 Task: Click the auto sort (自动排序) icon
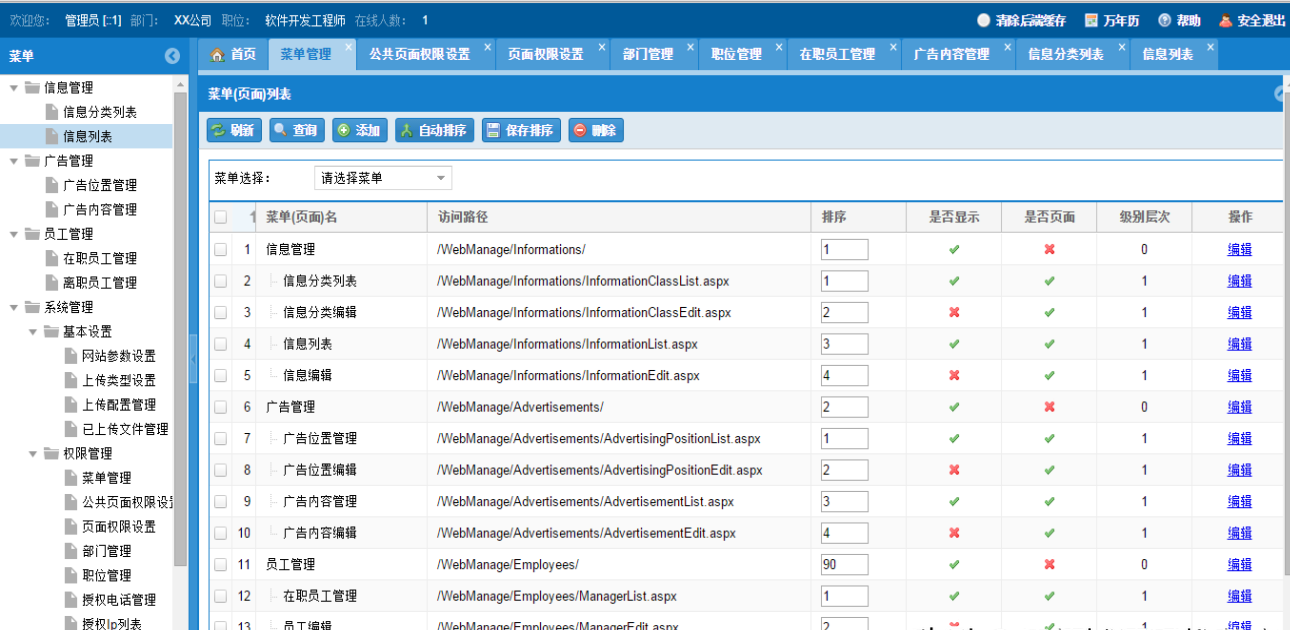[x=406, y=130]
